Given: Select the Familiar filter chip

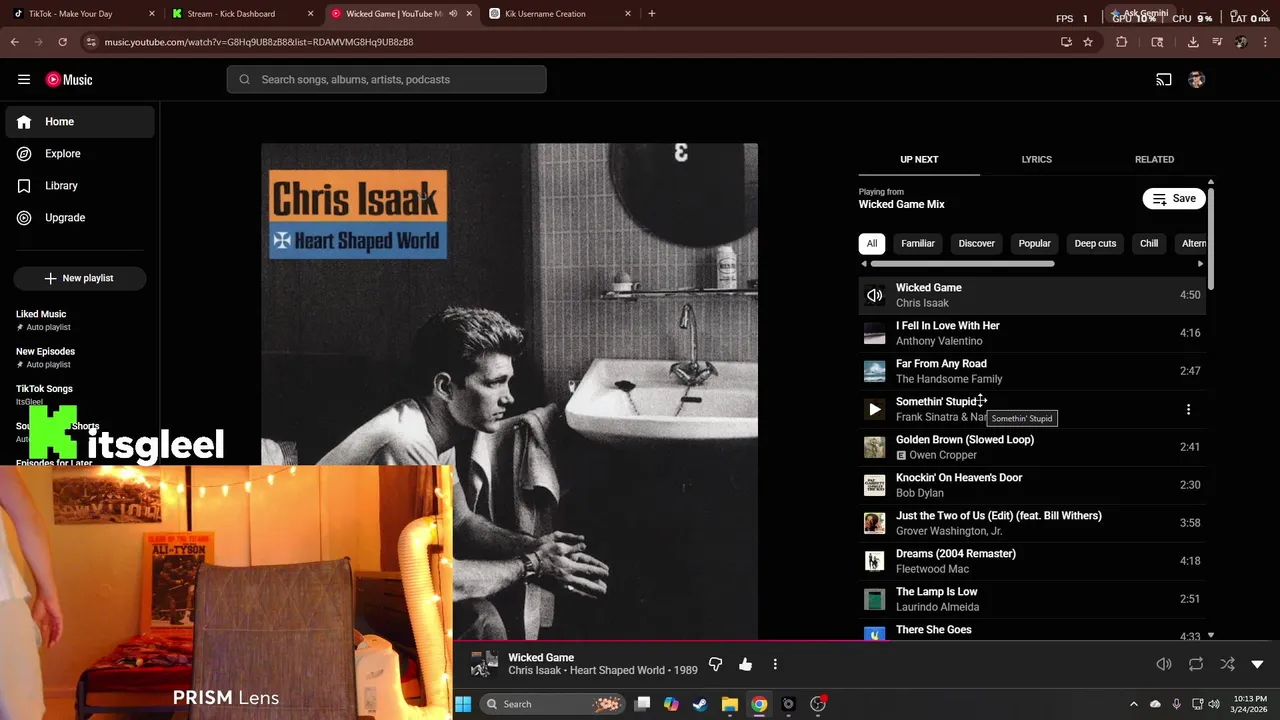Looking at the screenshot, I should [918, 243].
